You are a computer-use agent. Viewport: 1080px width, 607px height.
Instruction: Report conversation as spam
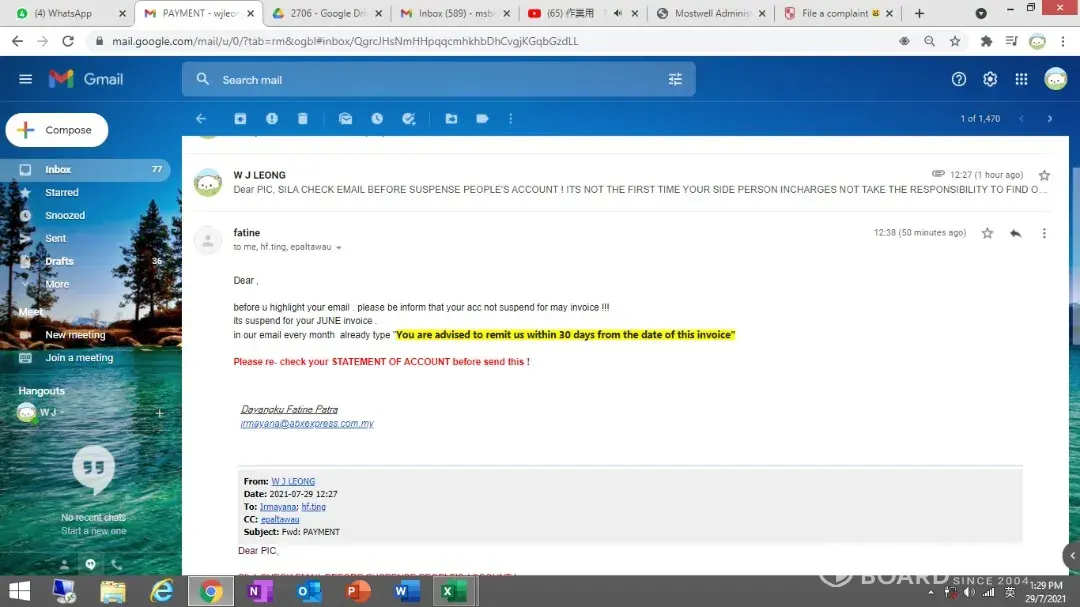[272, 119]
